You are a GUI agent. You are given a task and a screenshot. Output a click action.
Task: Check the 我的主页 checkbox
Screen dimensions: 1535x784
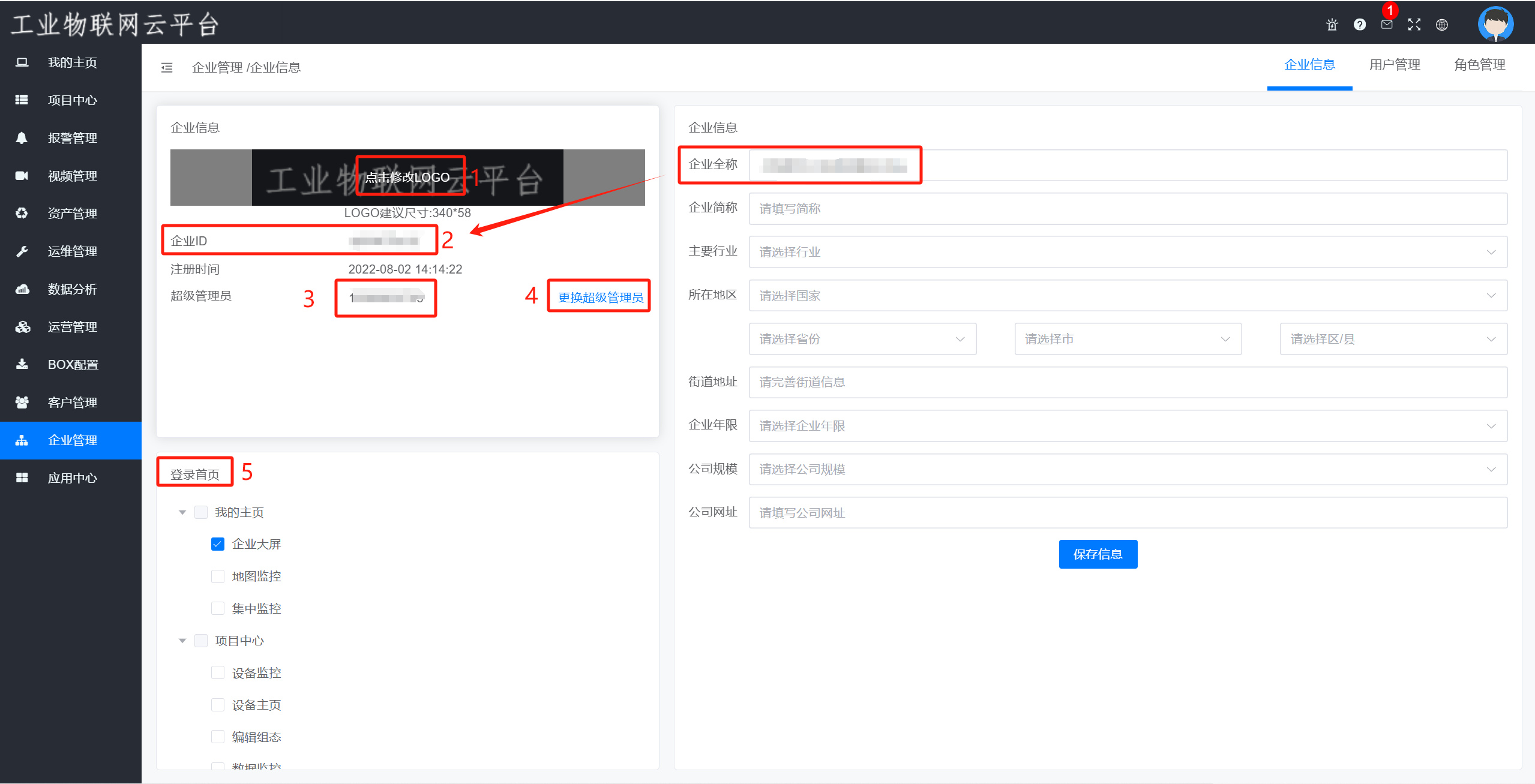(201, 512)
